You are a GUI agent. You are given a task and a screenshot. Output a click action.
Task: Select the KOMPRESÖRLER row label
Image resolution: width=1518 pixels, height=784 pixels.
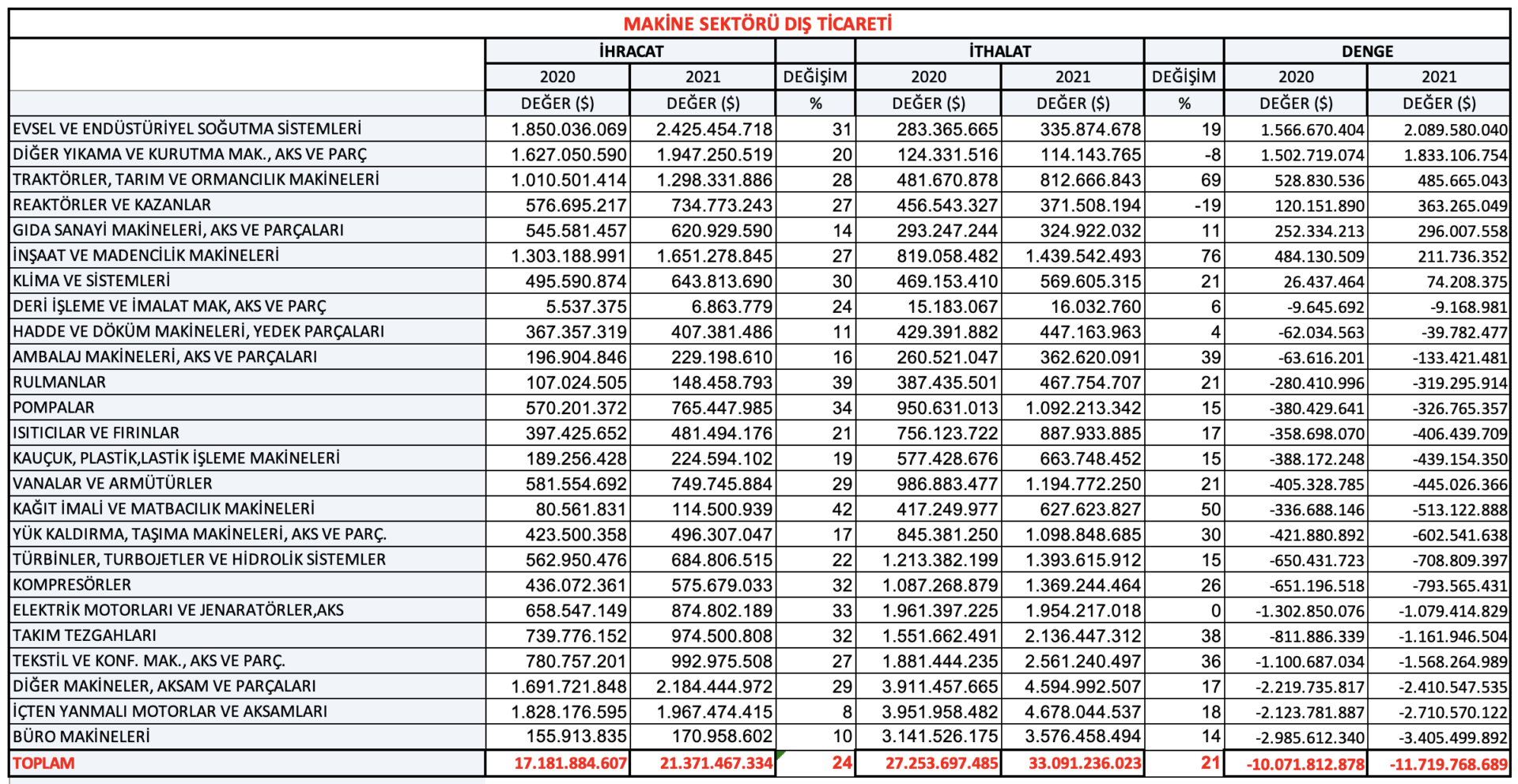[x=72, y=585]
